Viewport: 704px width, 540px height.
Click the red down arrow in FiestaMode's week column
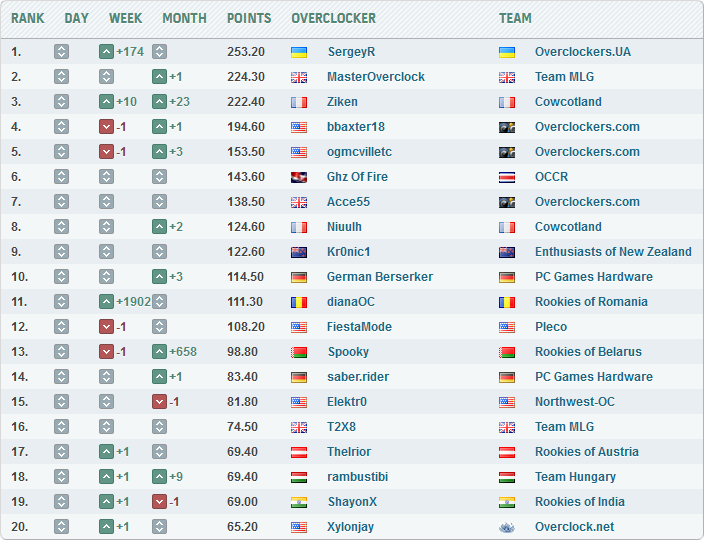click(x=107, y=327)
